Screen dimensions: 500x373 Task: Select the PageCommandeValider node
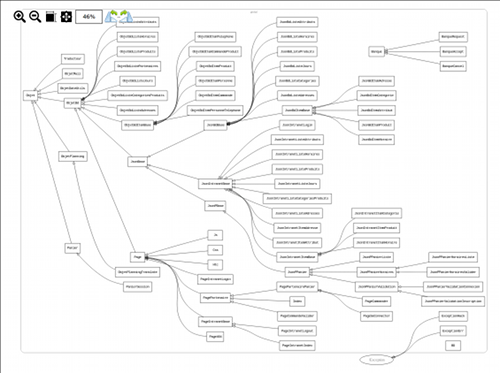(297, 316)
